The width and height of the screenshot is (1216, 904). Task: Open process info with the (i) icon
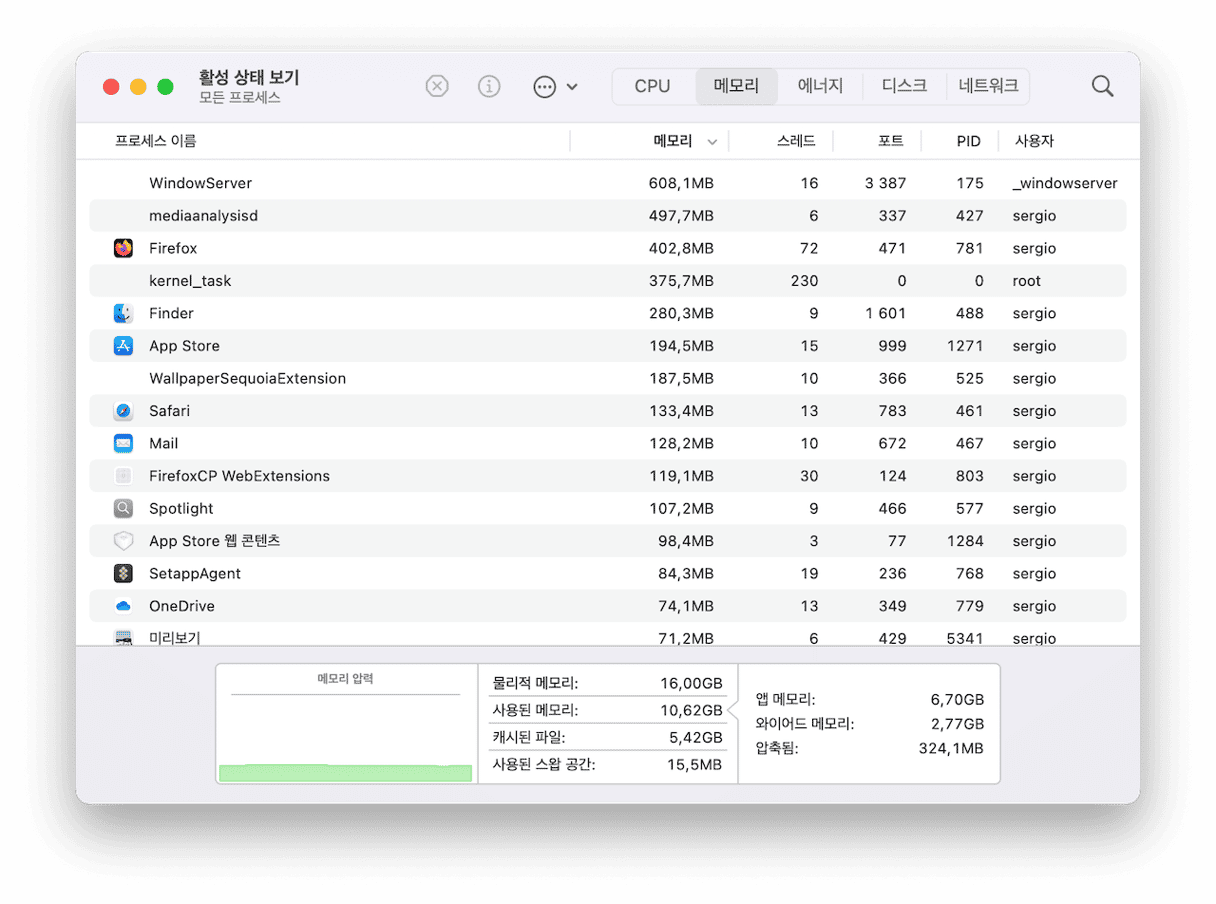tap(489, 86)
